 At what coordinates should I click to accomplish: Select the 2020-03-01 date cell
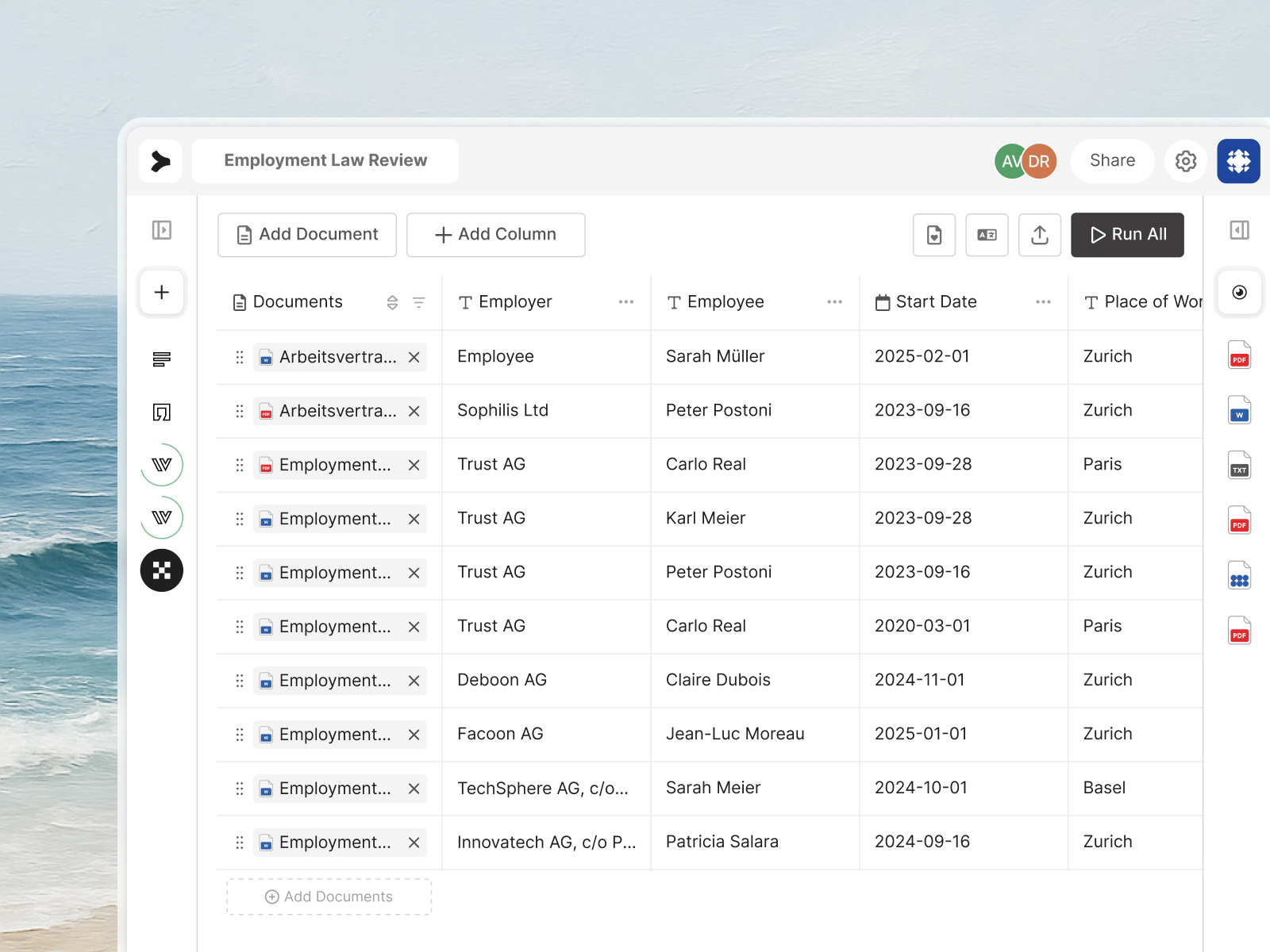[964, 627]
